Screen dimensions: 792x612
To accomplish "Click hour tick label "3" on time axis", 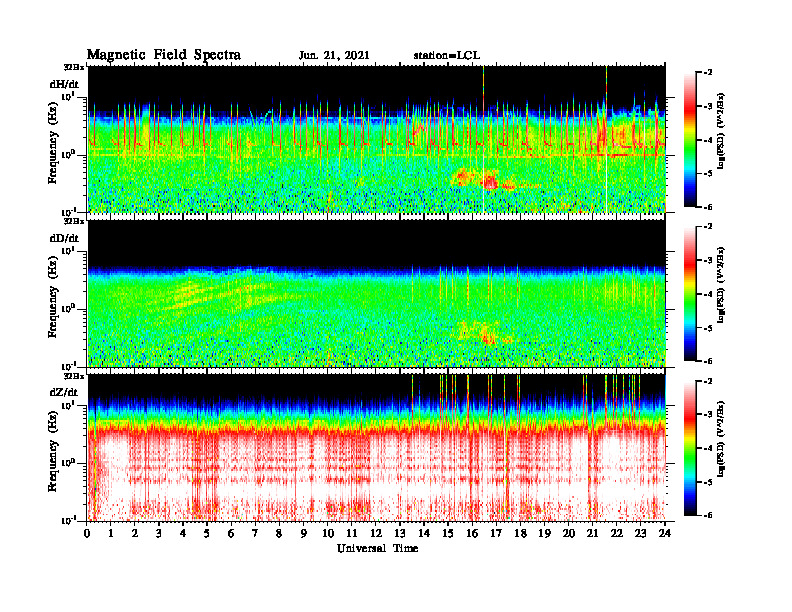I will 159,534.
